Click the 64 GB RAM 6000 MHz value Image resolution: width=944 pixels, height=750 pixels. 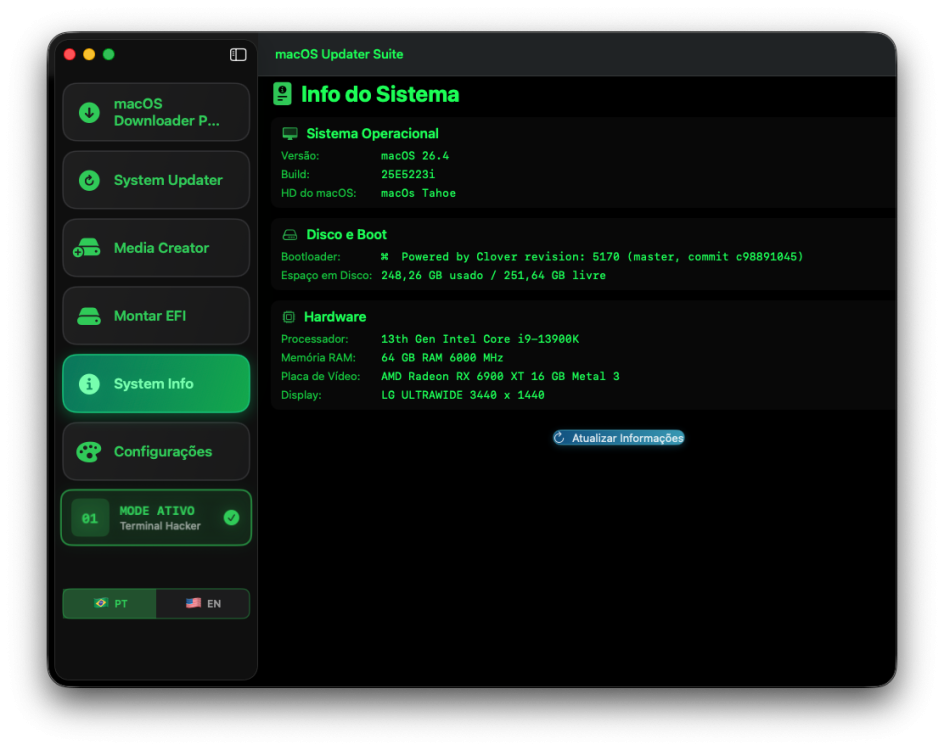442,358
